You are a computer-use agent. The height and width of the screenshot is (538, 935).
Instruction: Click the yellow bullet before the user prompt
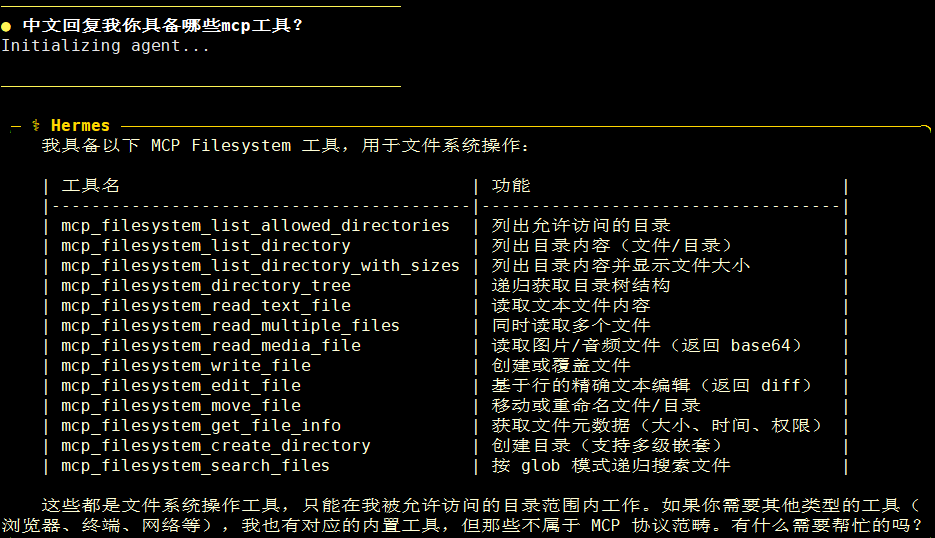(x=6, y=26)
